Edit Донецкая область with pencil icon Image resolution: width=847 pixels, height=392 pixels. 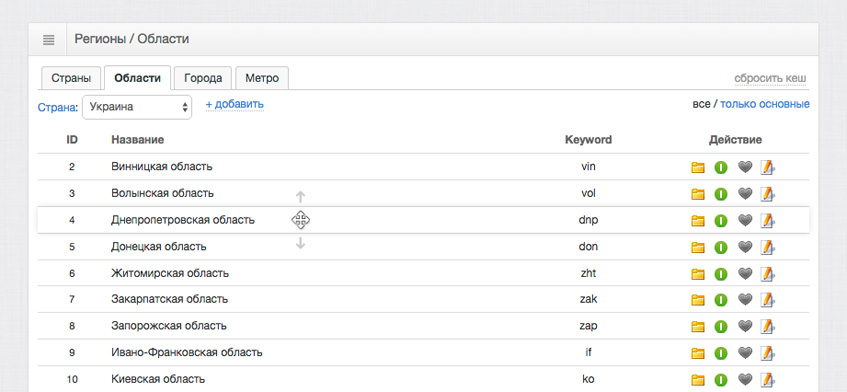tap(767, 247)
